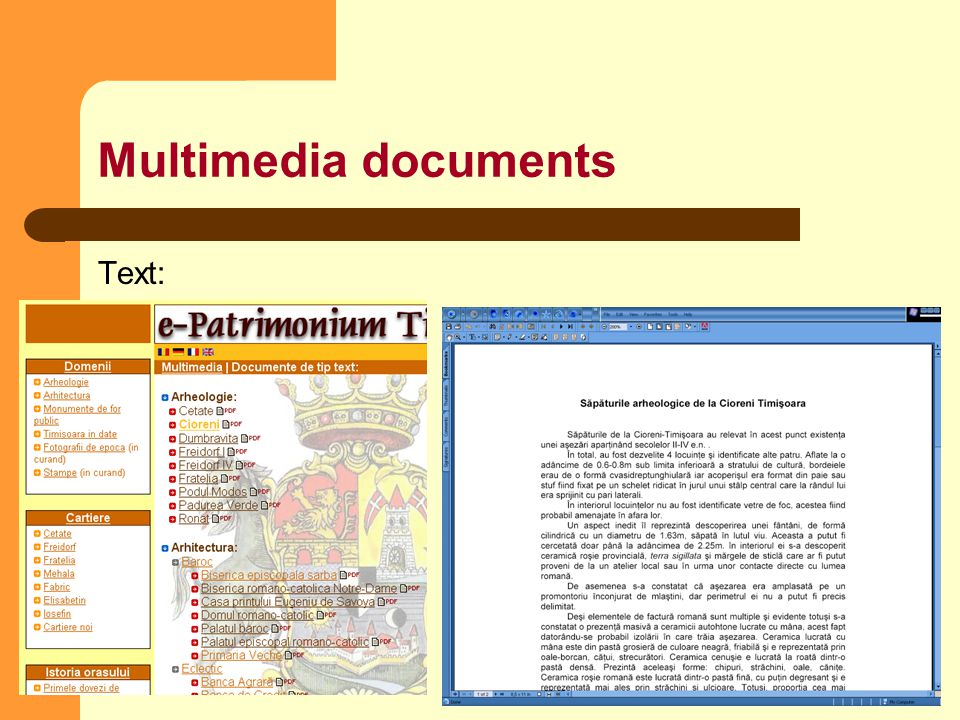This screenshot has width=960, height=720.
Task: Select Fotografii de epoca sidebar link
Action: coord(84,448)
